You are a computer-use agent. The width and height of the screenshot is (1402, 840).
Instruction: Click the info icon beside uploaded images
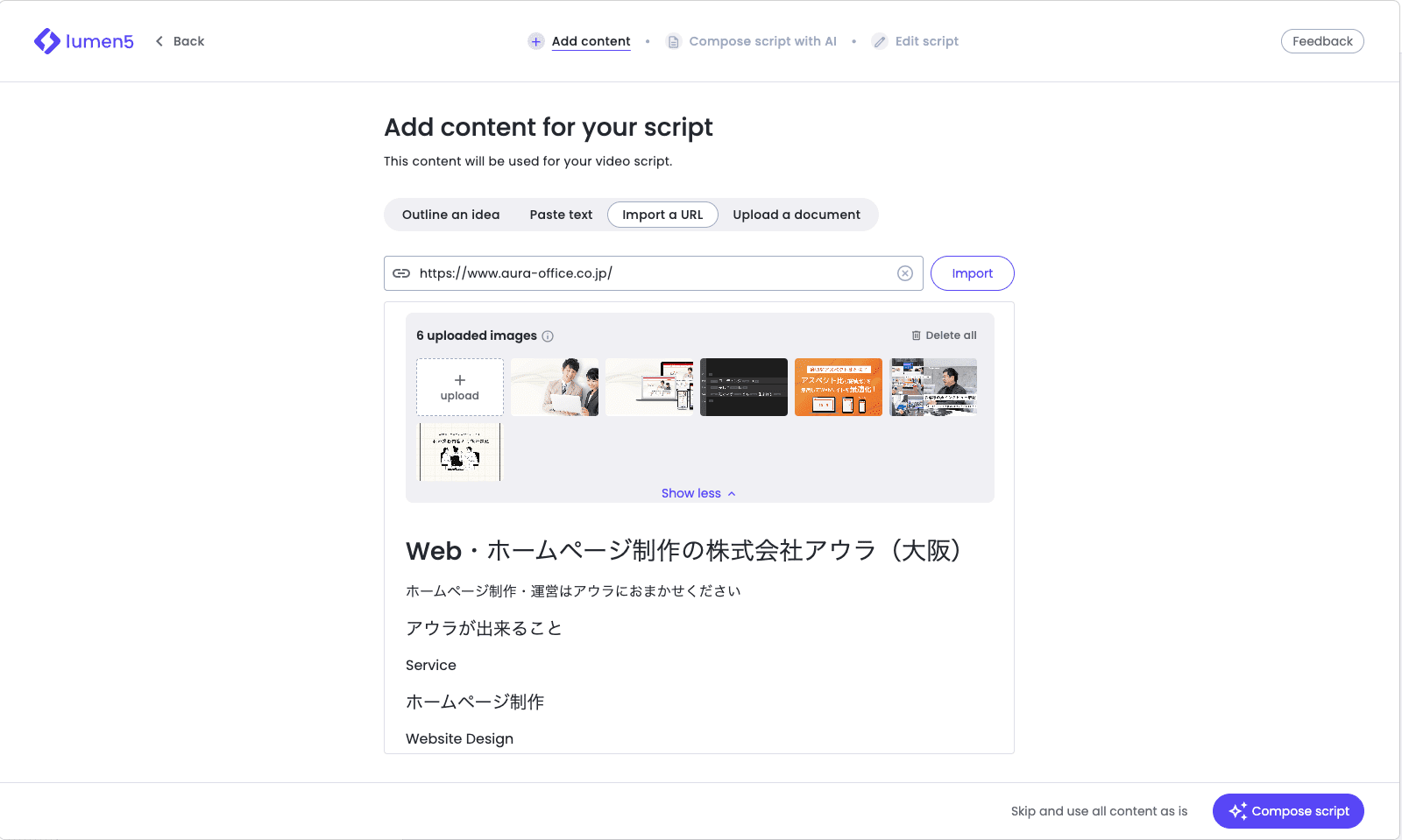coord(548,336)
